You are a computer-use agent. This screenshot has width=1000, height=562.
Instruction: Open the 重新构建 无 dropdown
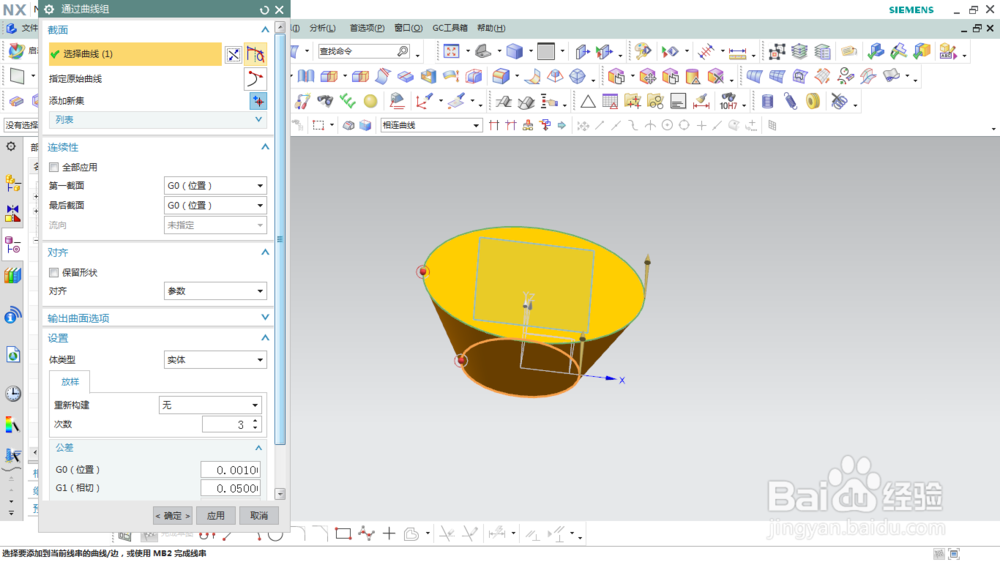click(210, 405)
